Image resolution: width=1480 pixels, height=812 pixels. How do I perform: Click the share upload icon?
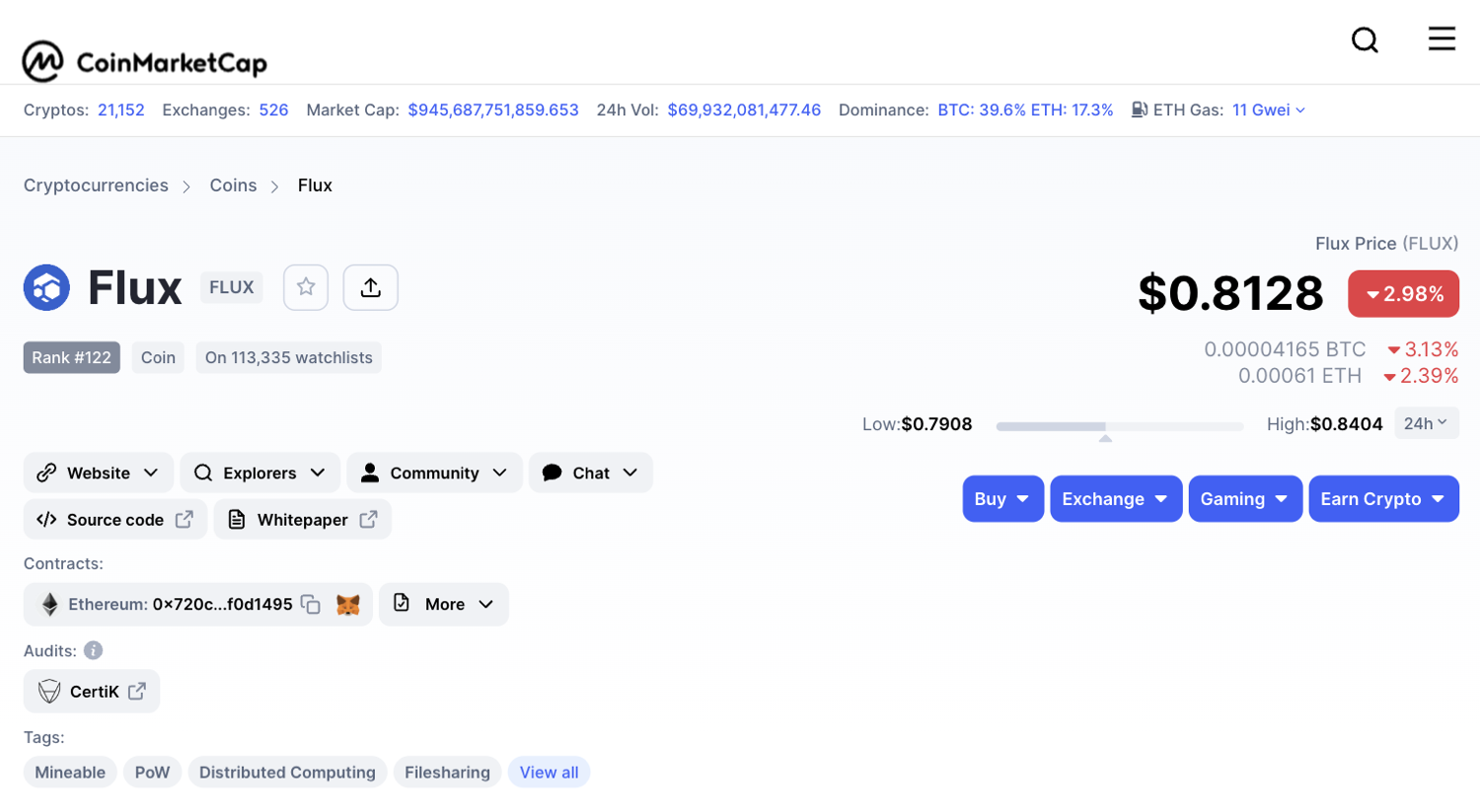coord(370,287)
